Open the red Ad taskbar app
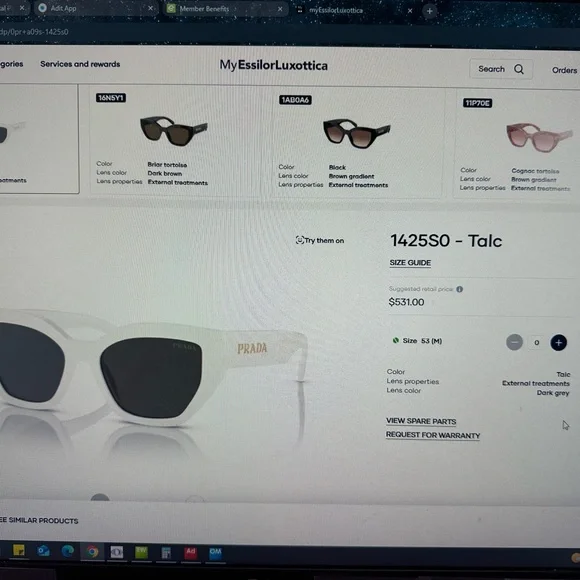This screenshot has width=580, height=580. pos(190,553)
